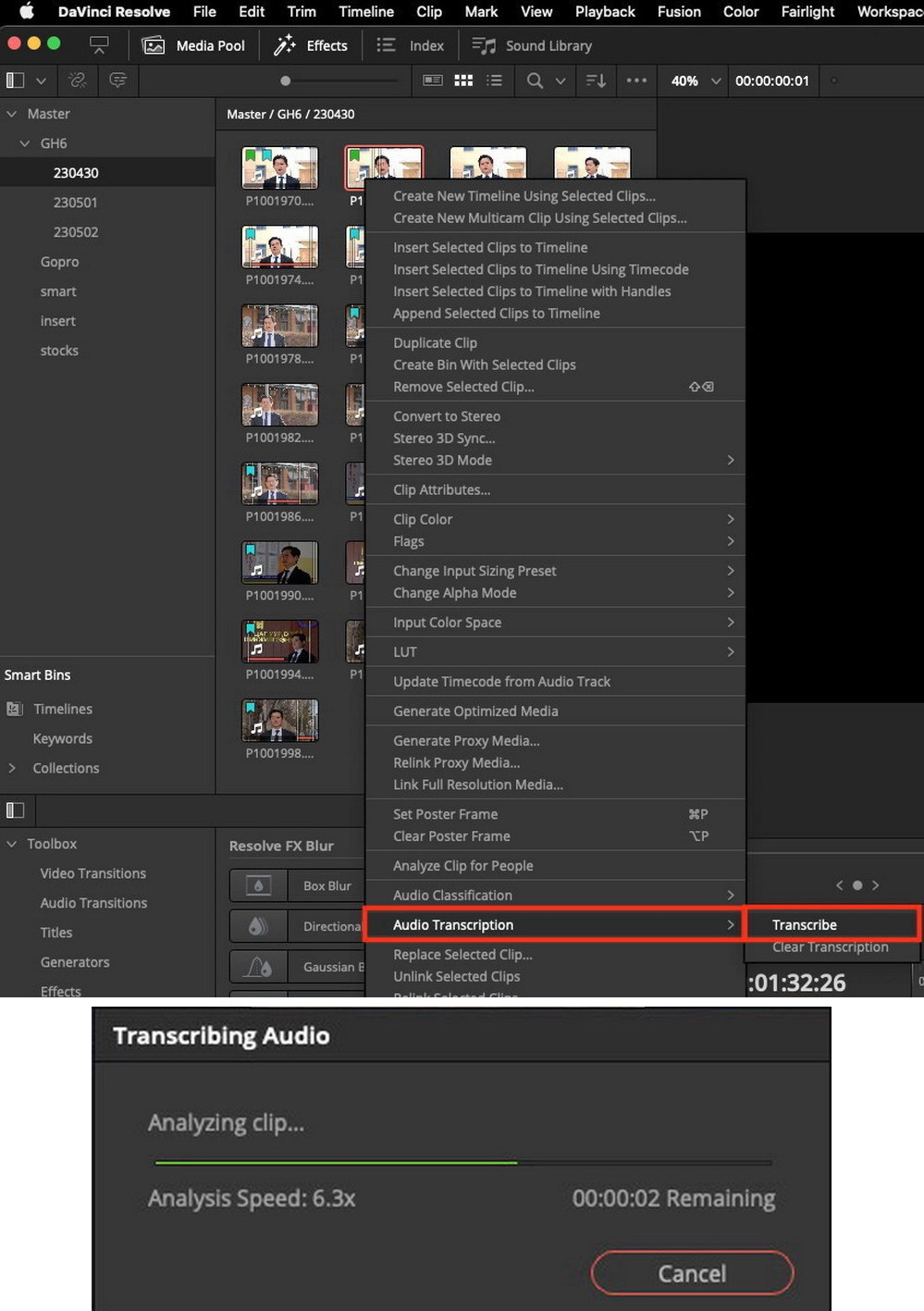Screen dimensions: 924x1311
Task: Open the three-dot options menu
Action: [636, 80]
